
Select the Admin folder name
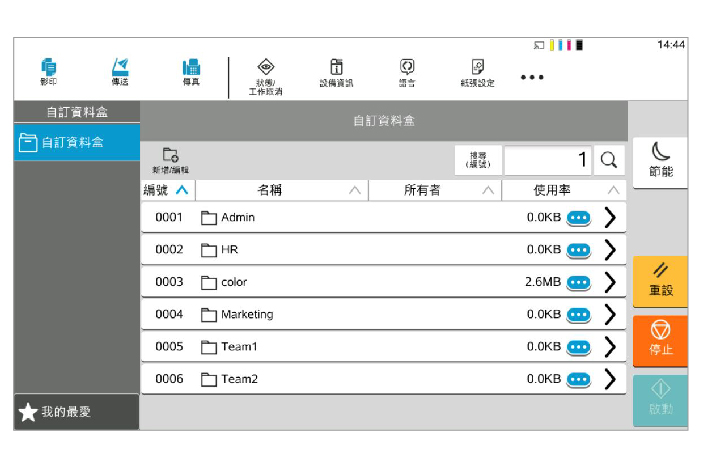pos(238,218)
